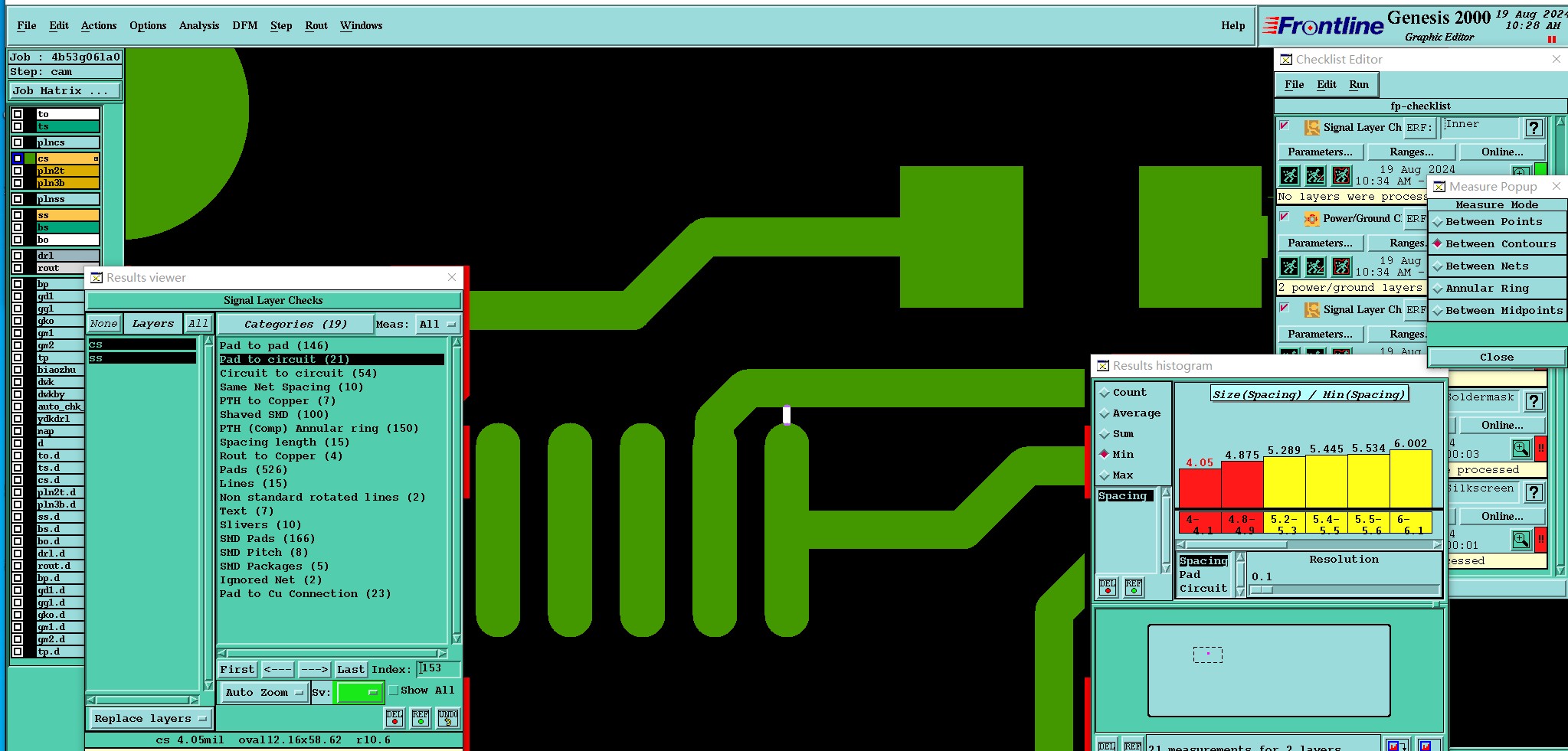This screenshot has height=751, width=1568.
Task: Open the Actions menu
Action: pos(99,26)
